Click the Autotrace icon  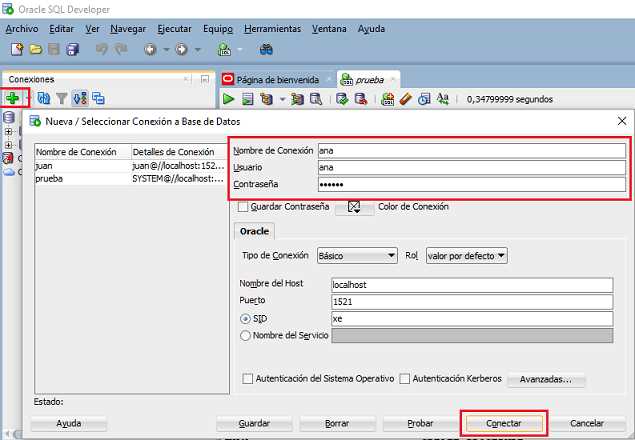[x=297, y=99]
